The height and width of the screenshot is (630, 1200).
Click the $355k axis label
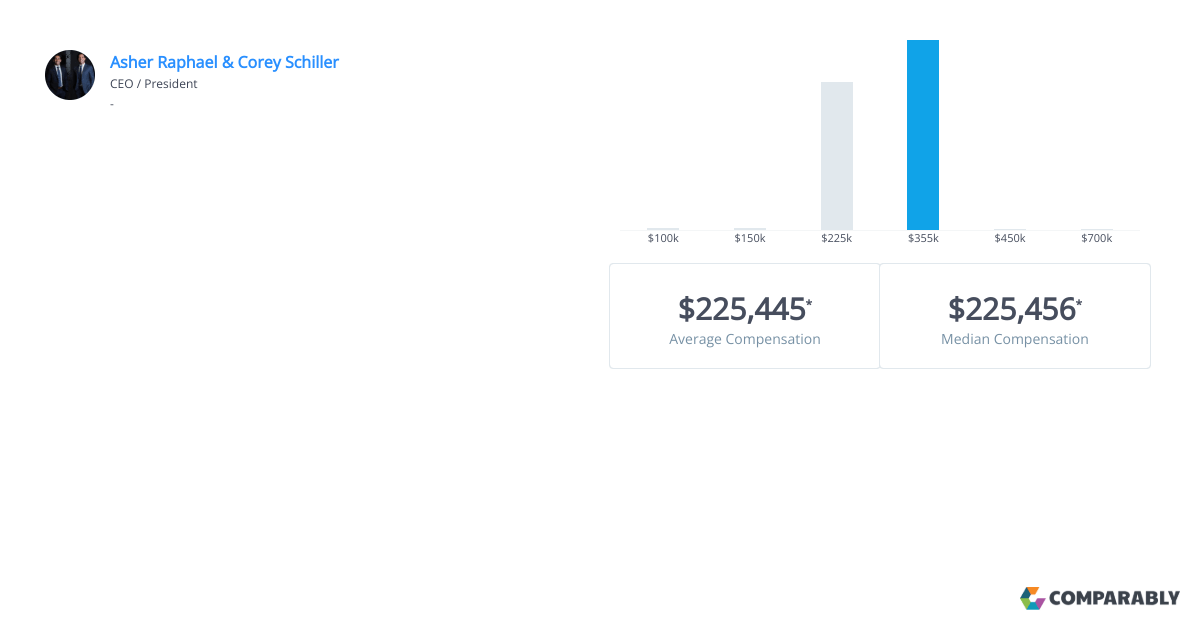[923, 238]
